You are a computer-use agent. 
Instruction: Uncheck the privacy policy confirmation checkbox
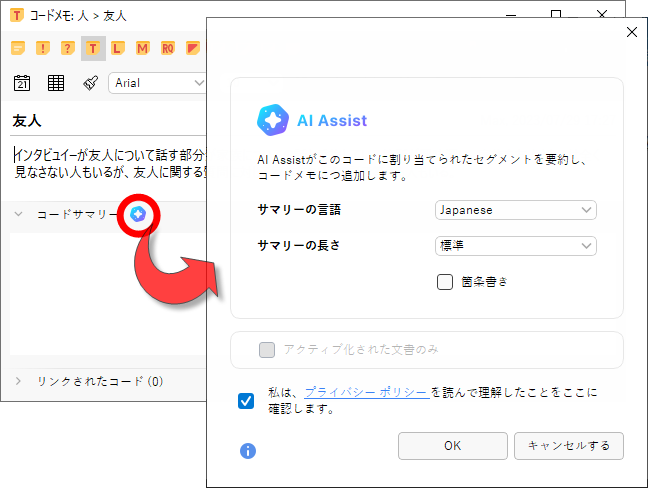click(x=246, y=401)
